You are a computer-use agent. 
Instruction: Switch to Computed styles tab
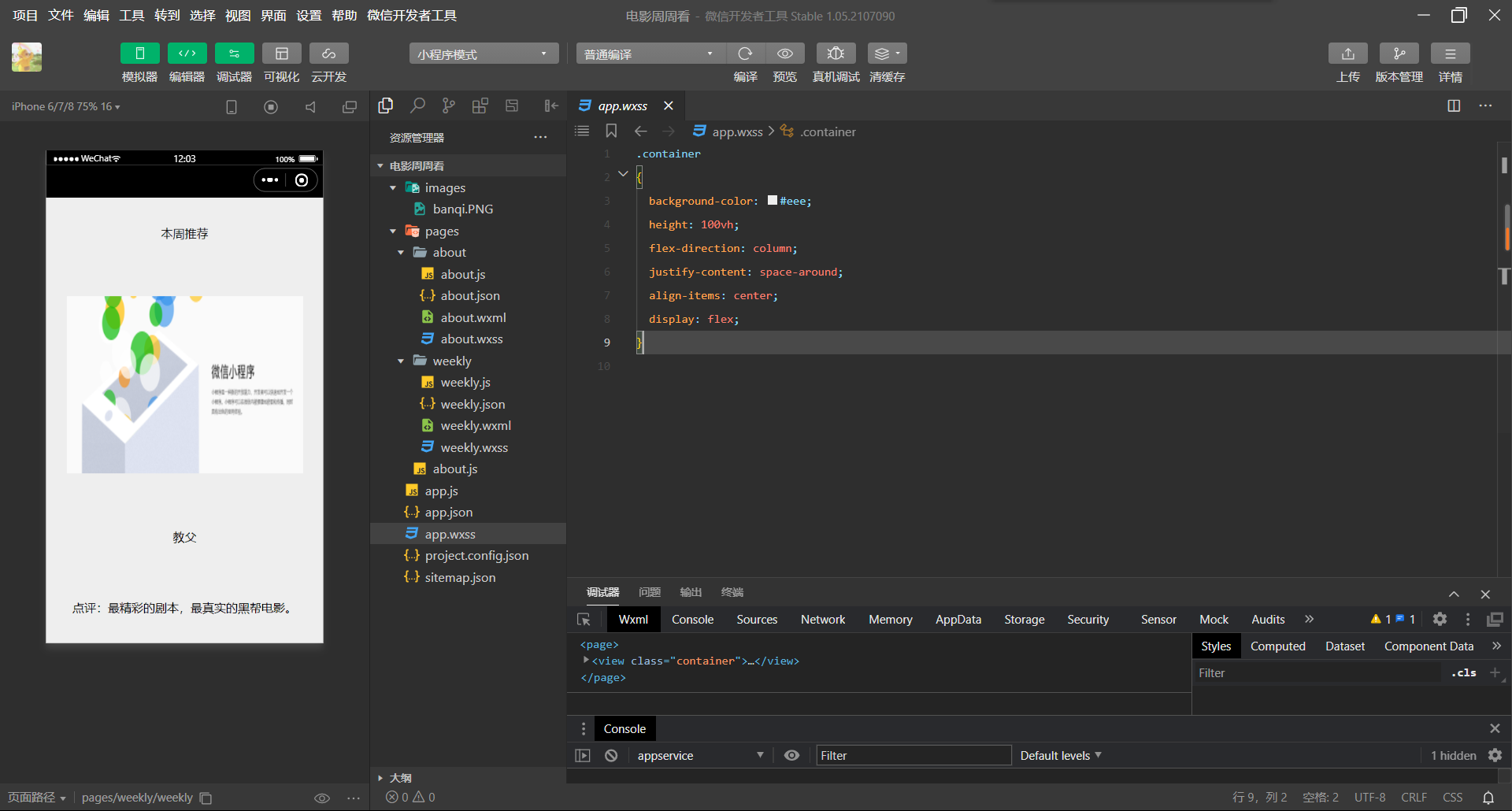1277,646
